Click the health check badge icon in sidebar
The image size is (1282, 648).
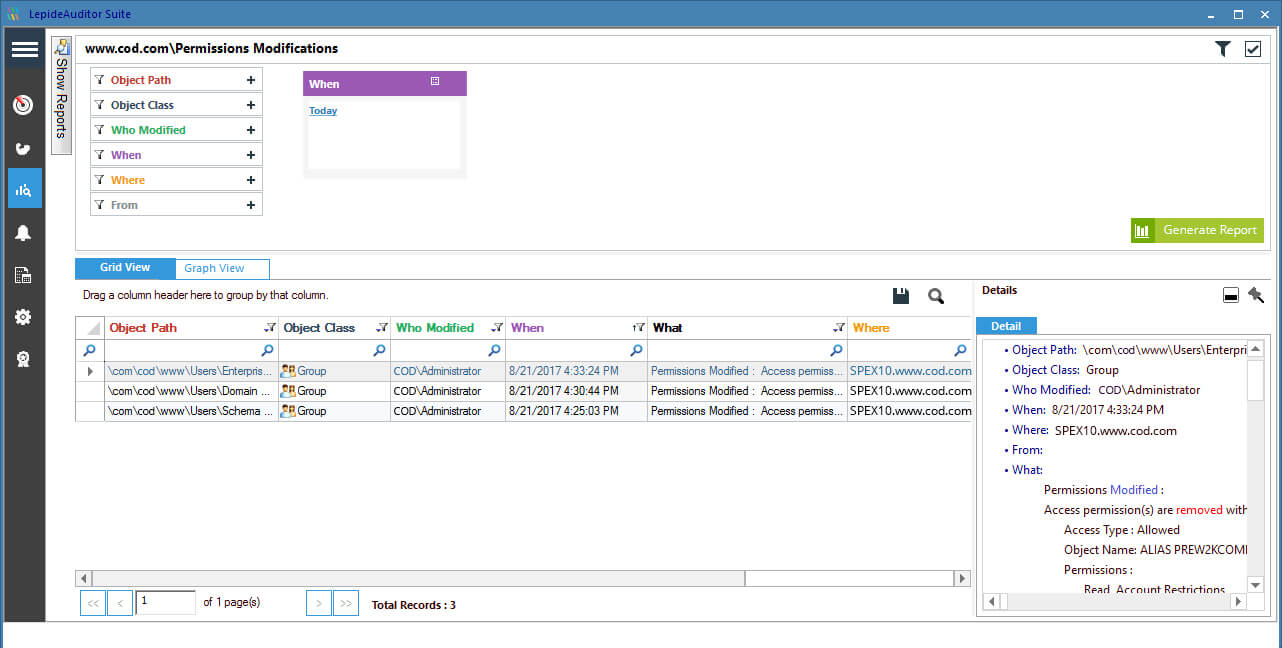[23, 358]
